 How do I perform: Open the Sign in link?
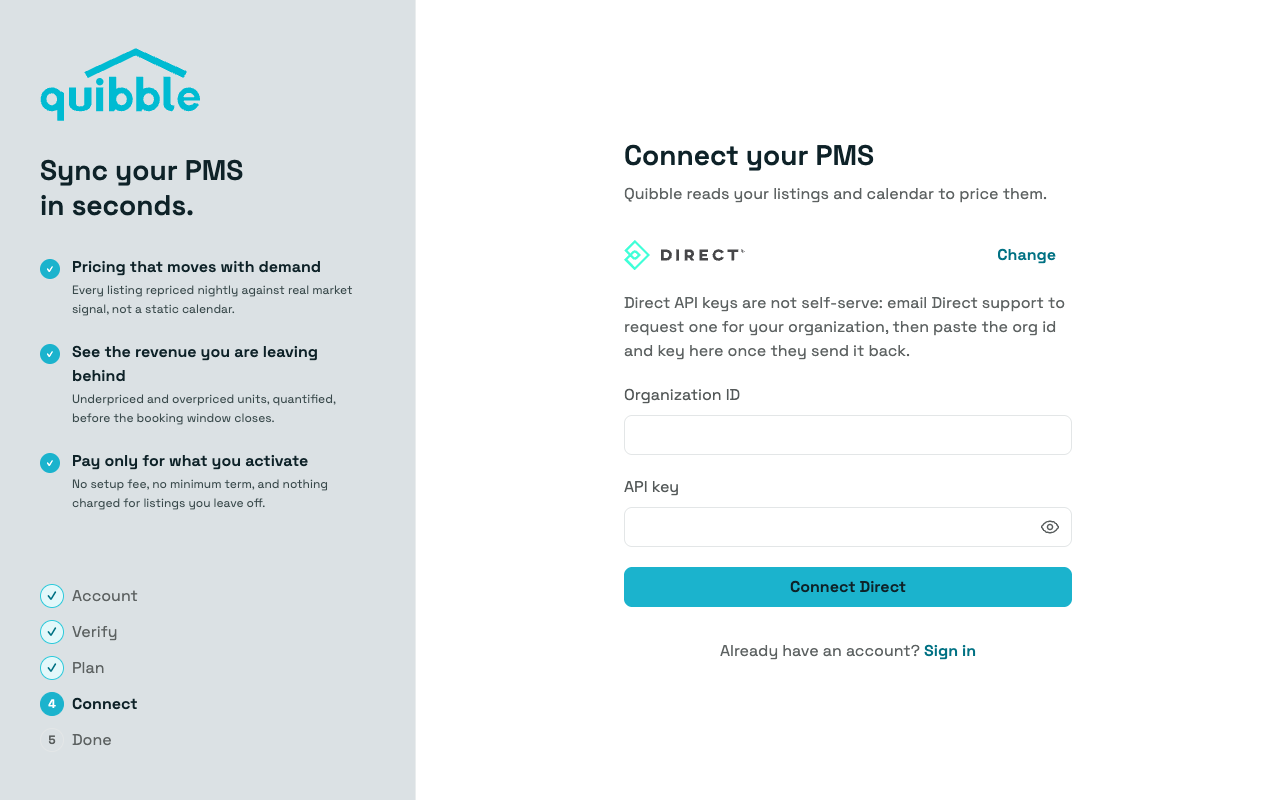click(x=950, y=651)
